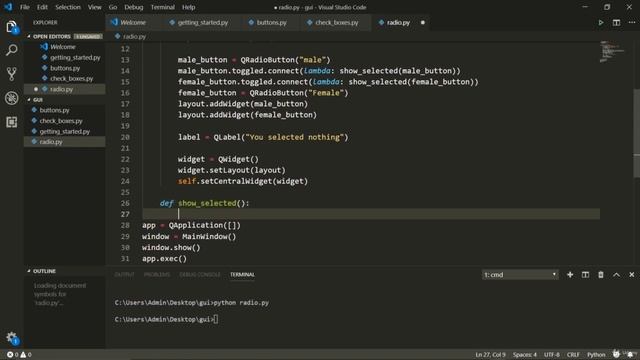Screen dimensions: 640x360
Task: Close the terminal panel
Action: click(x=631, y=275)
